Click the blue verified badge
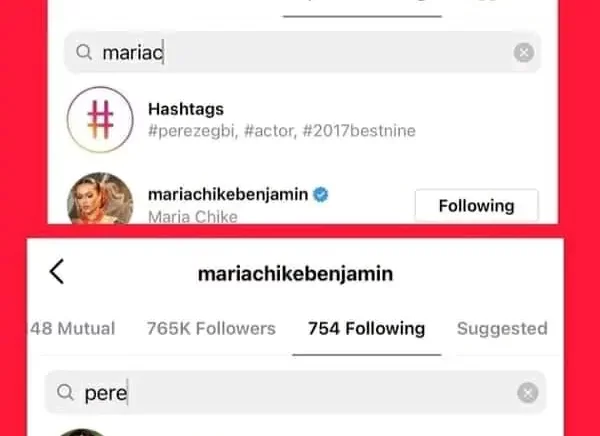Viewport: 600px width, 436px height. (323, 194)
